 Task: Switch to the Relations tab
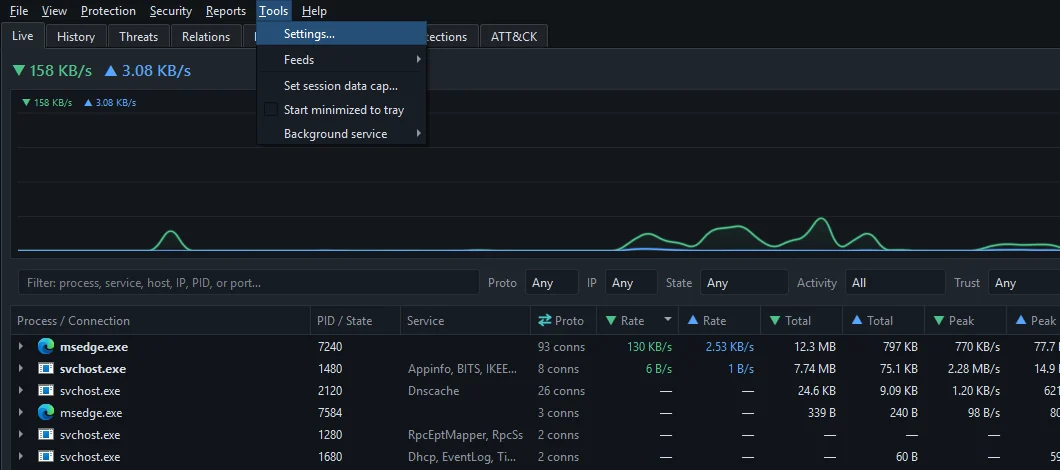click(206, 37)
